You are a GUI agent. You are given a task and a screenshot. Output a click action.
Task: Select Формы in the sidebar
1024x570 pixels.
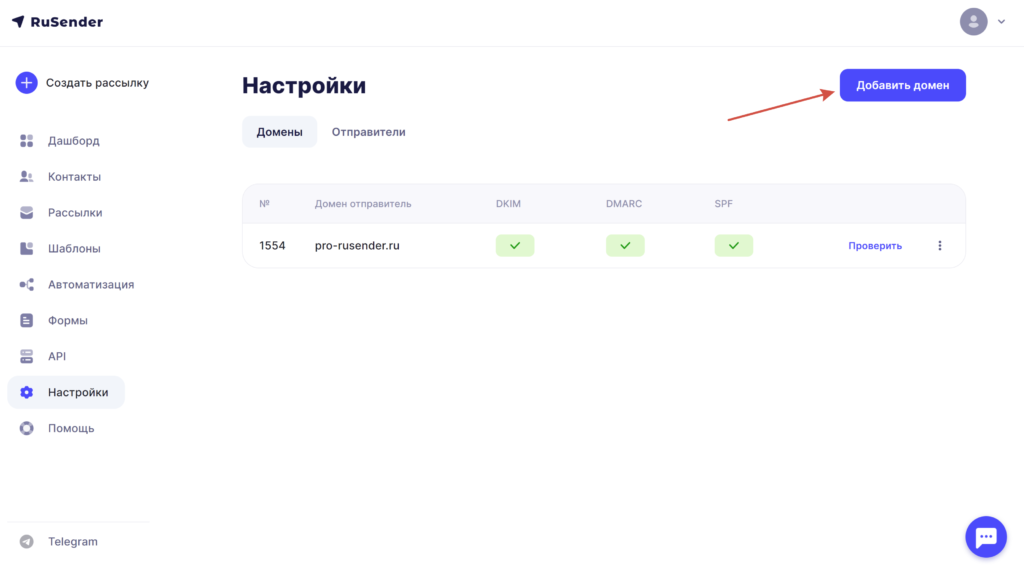67,321
